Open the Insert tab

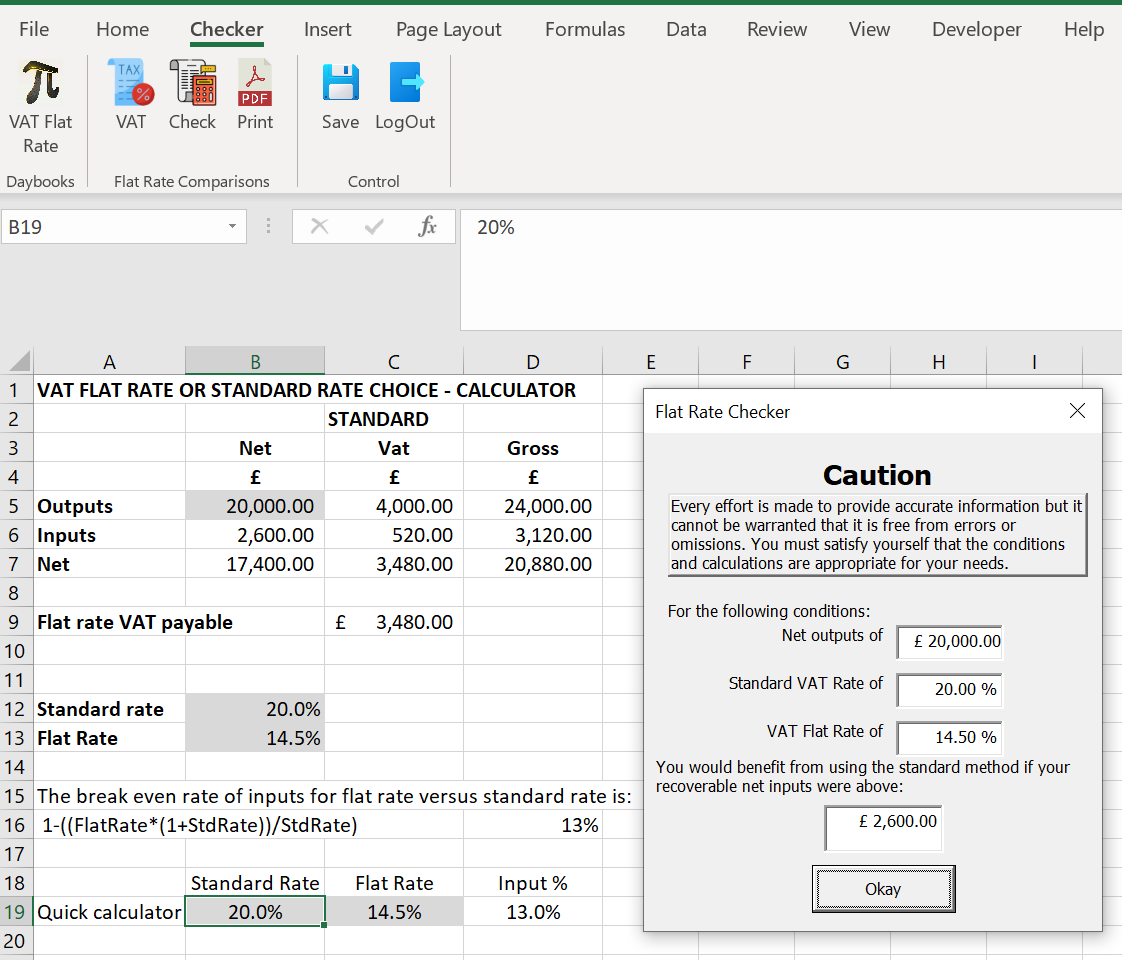click(x=328, y=29)
